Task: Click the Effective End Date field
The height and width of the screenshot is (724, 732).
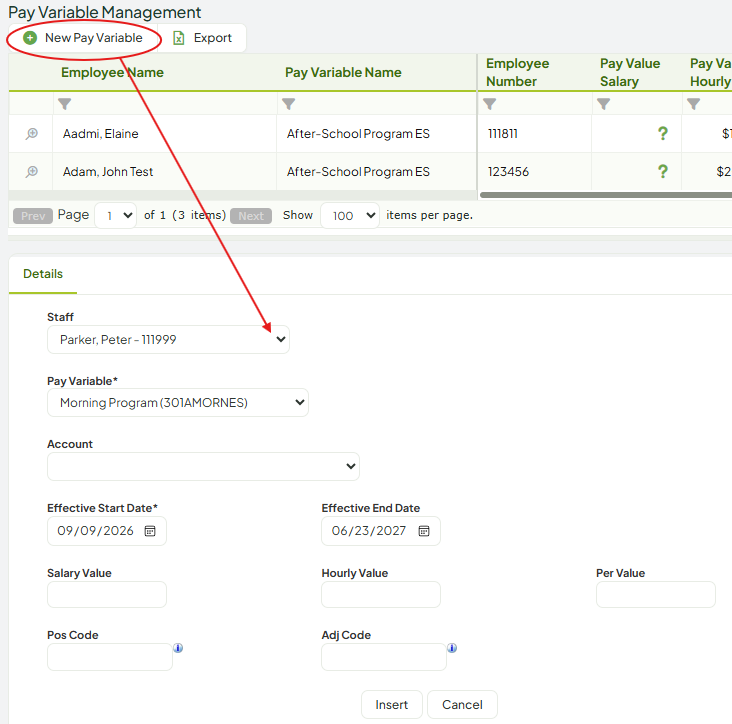Action: click(x=381, y=531)
